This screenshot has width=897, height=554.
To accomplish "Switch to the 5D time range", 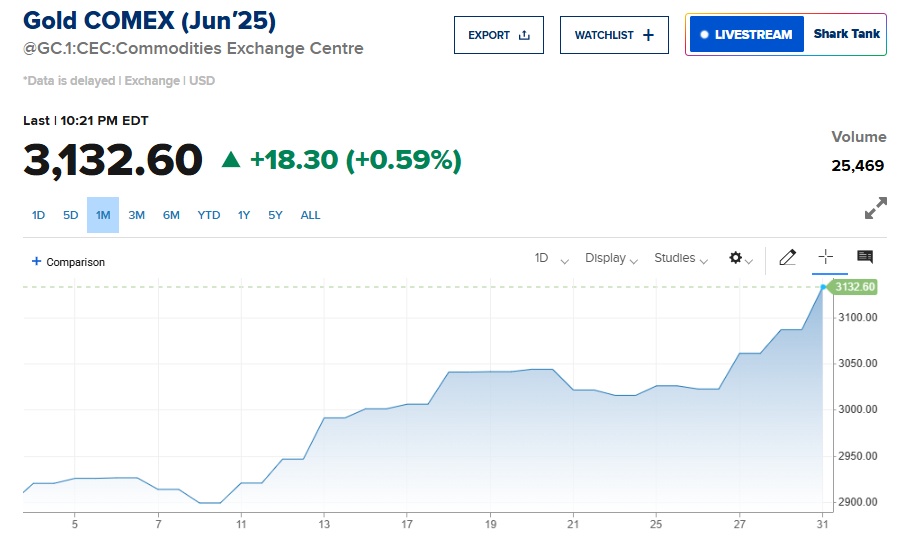I will point(71,215).
